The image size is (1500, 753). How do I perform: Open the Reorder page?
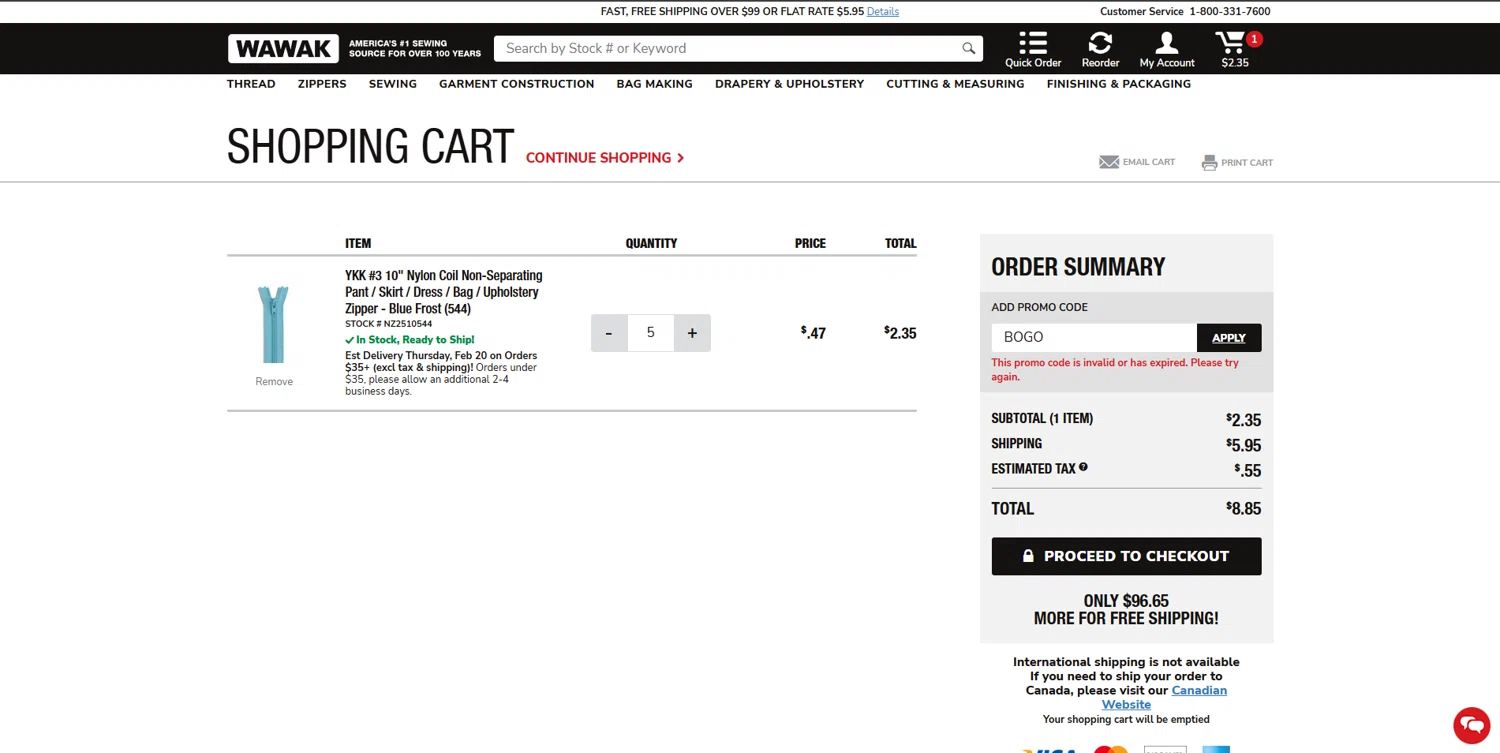(1100, 49)
